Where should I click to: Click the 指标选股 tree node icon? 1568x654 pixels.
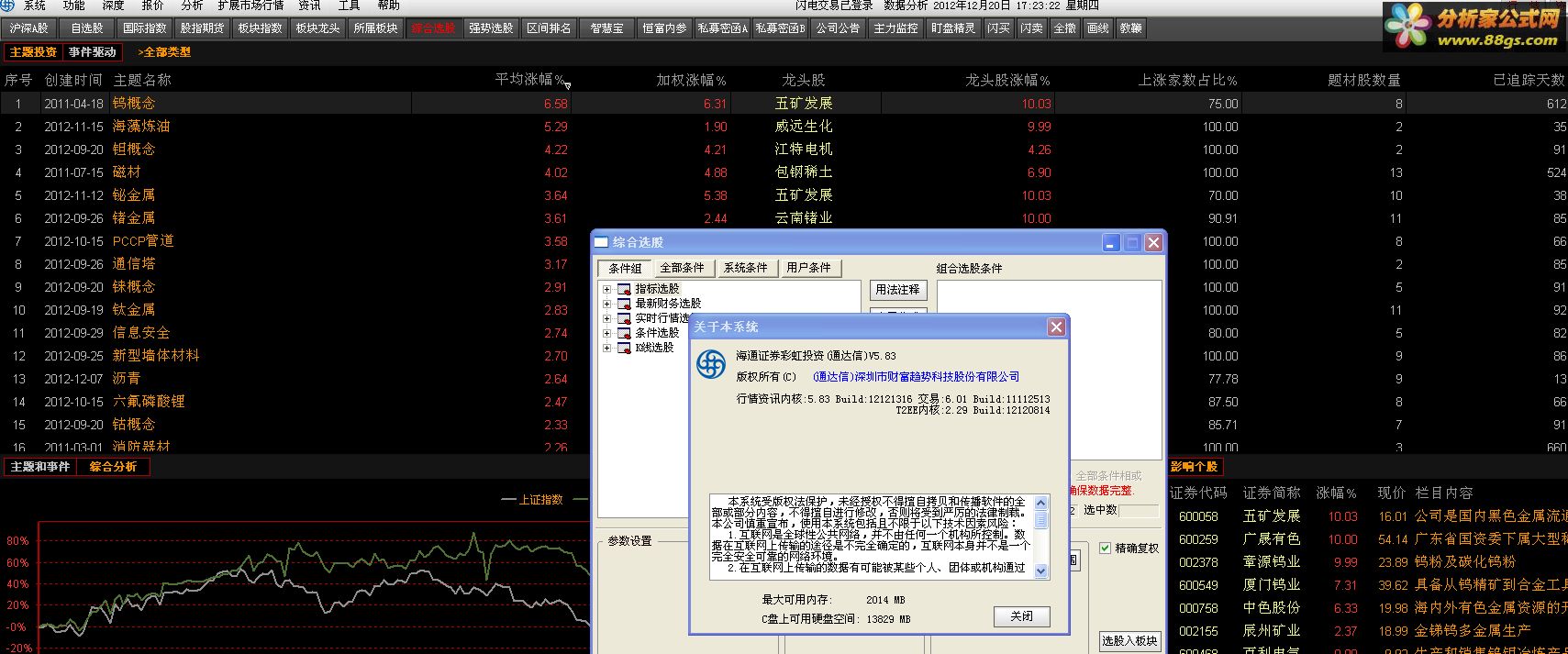click(624, 289)
